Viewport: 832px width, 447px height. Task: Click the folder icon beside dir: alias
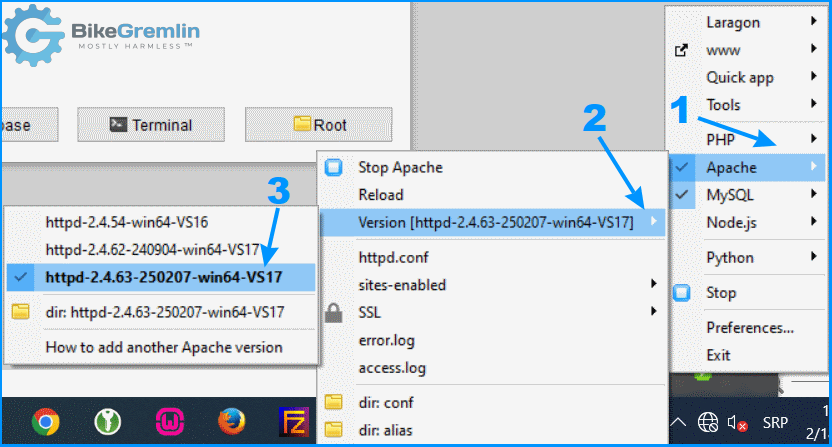[x=333, y=429]
